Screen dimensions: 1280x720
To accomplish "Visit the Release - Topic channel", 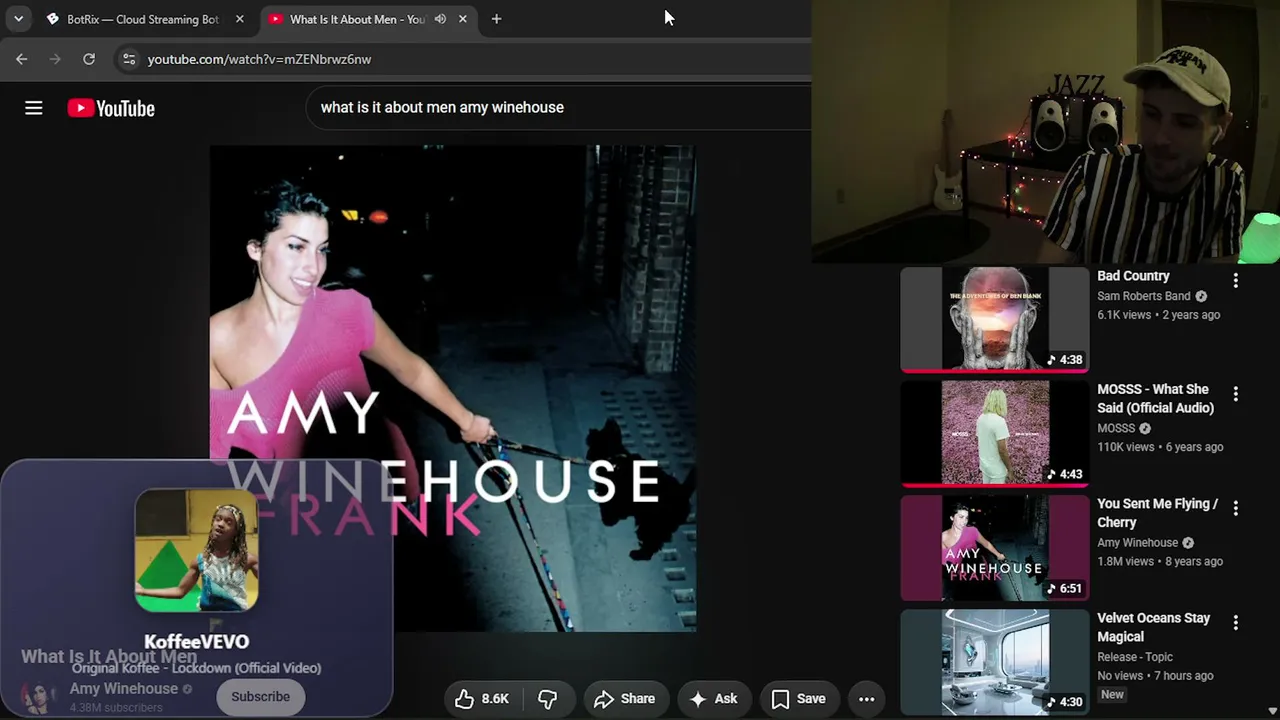I will (1135, 657).
